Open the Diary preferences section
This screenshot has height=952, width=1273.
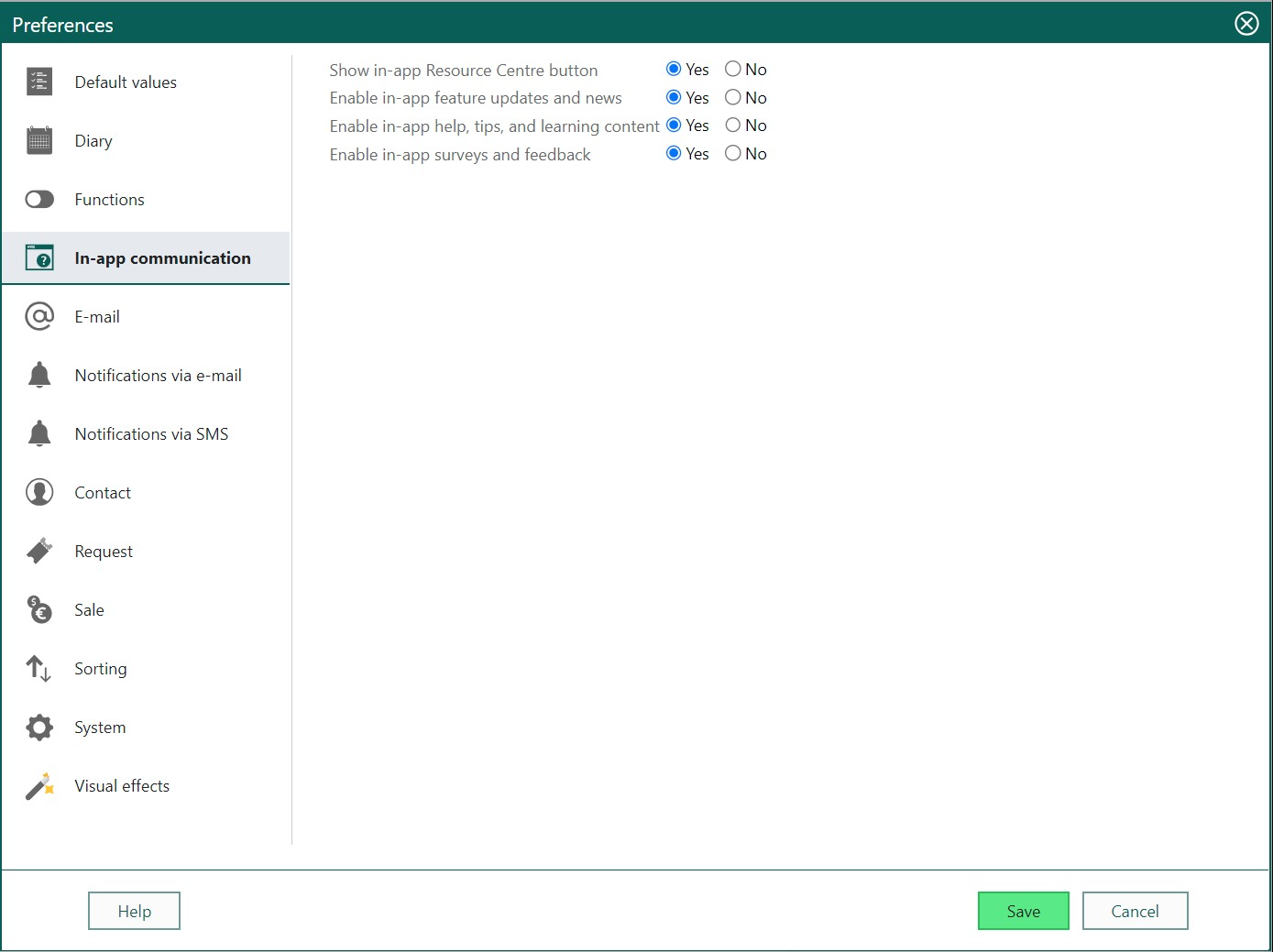coord(146,141)
